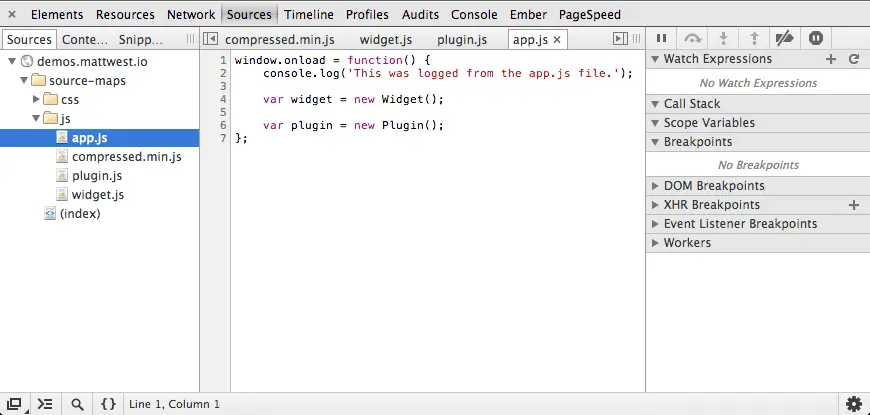Click 'No Breakpoints' placeholder text

(758, 165)
